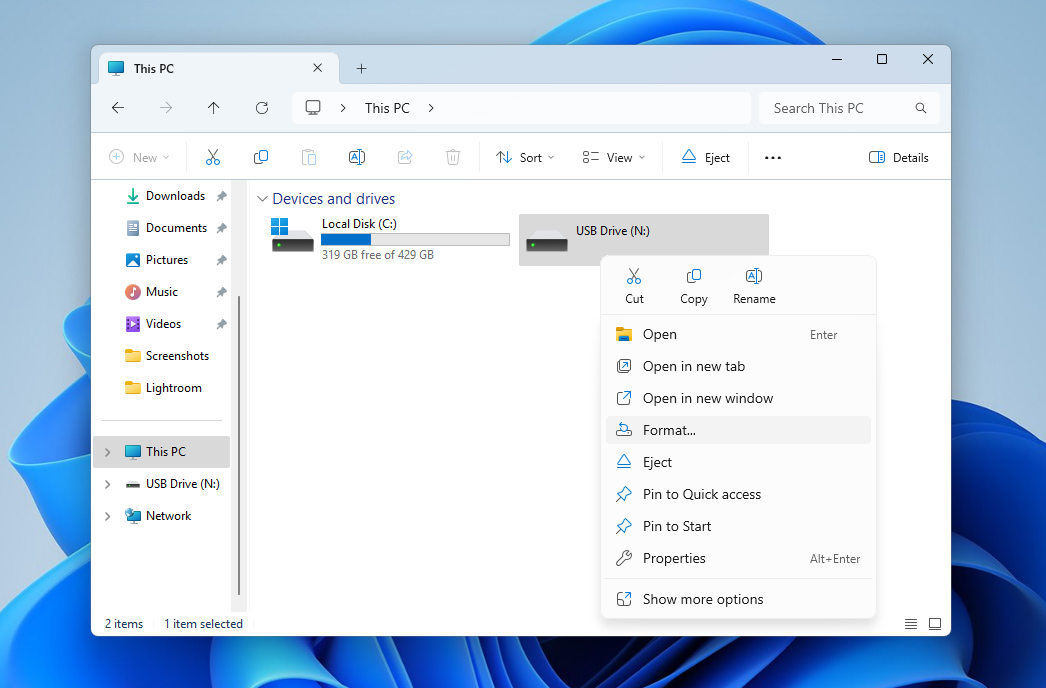Open the Lightroom folder in the sidebar

(163, 388)
